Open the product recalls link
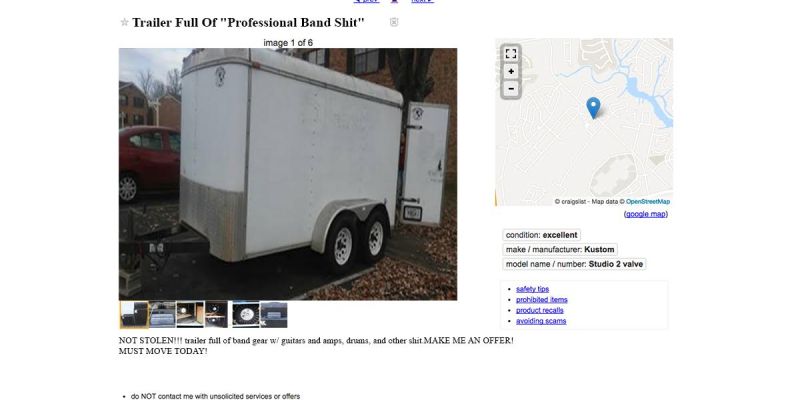The image size is (800, 400). coord(539,310)
